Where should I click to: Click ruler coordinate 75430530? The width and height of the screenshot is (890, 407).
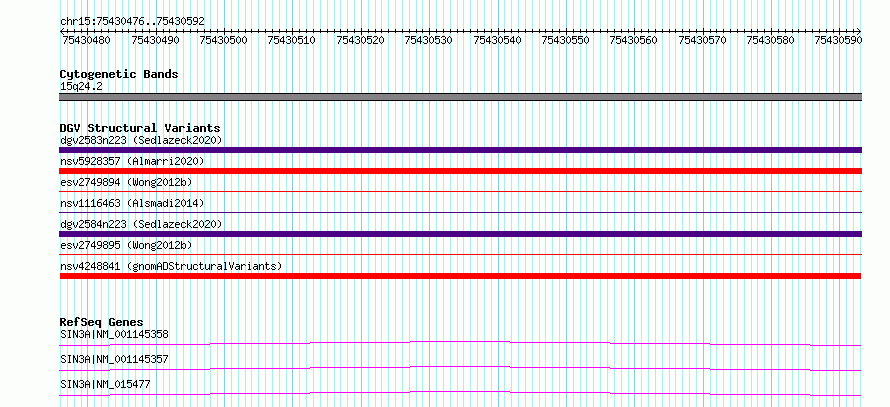tap(428, 40)
